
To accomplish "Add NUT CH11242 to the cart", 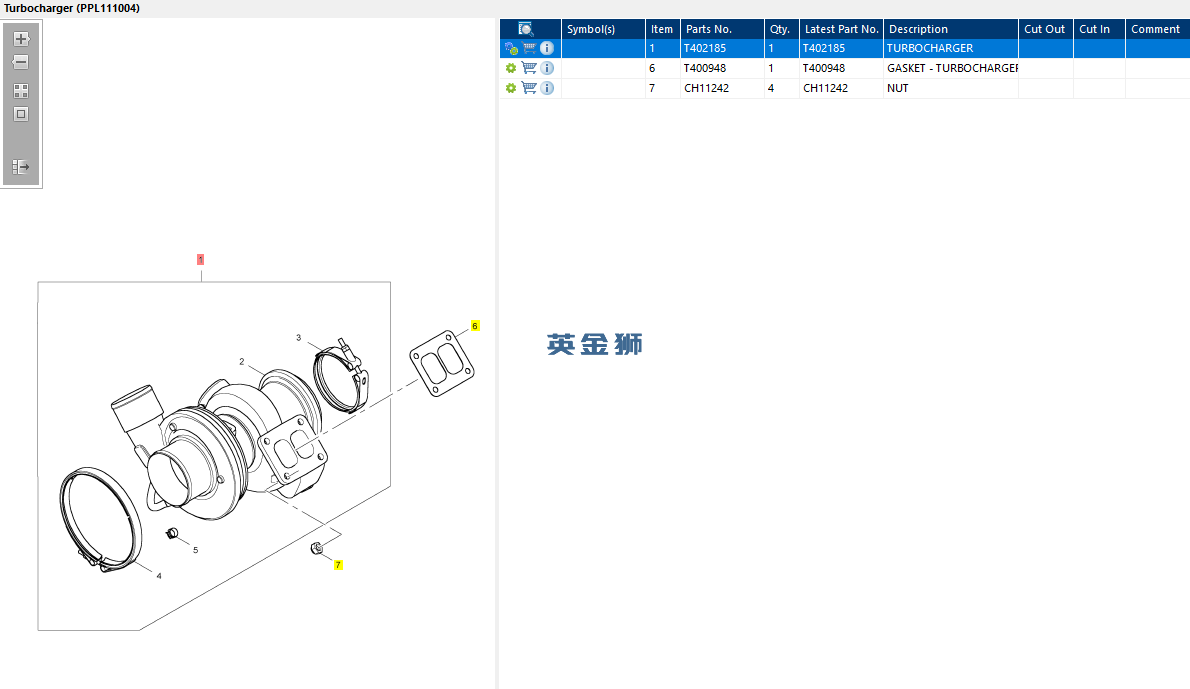I will pos(529,88).
